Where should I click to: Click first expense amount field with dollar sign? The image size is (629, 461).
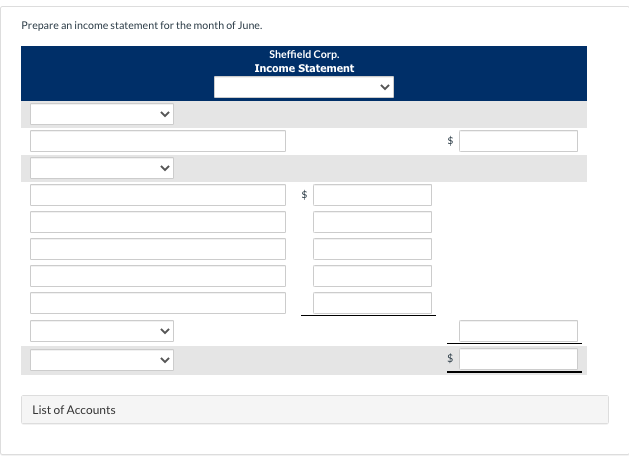coord(372,195)
